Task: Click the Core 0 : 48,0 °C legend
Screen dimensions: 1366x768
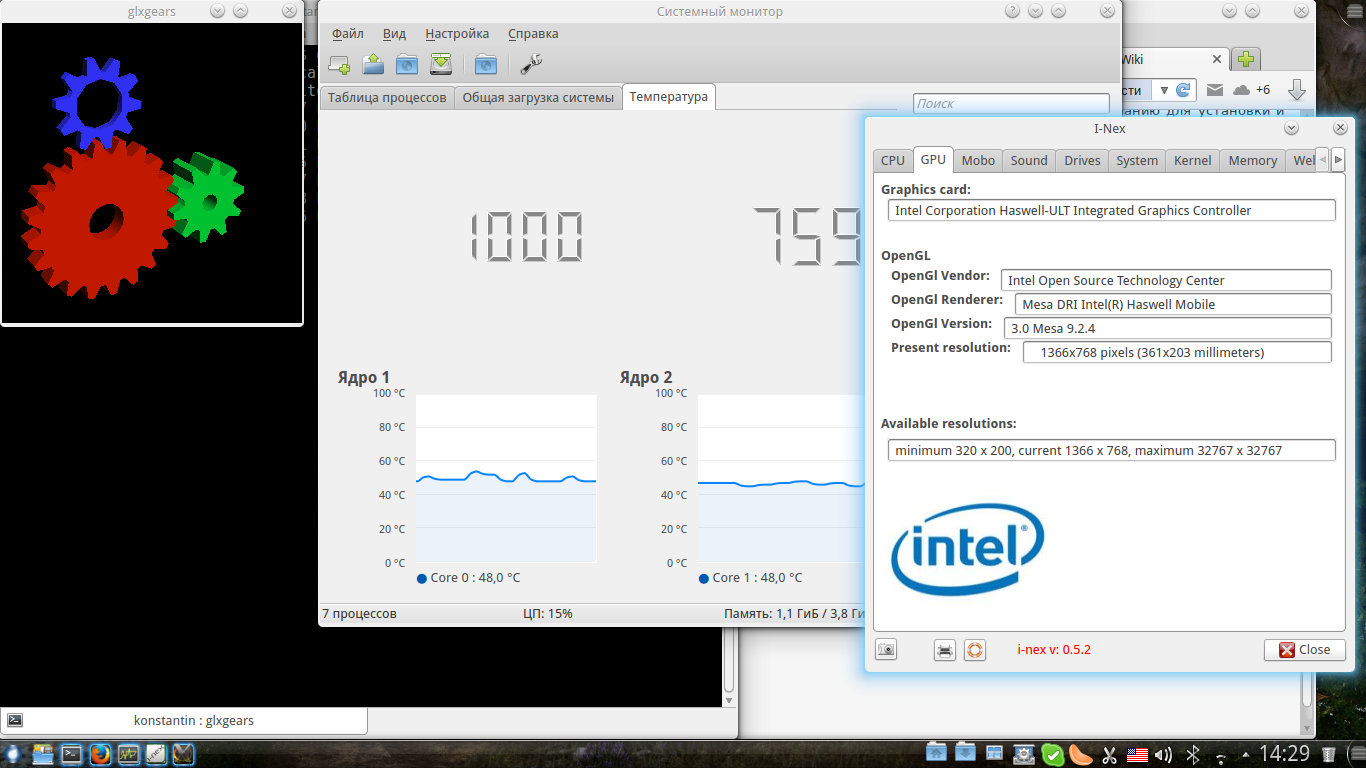Action: (469, 578)
